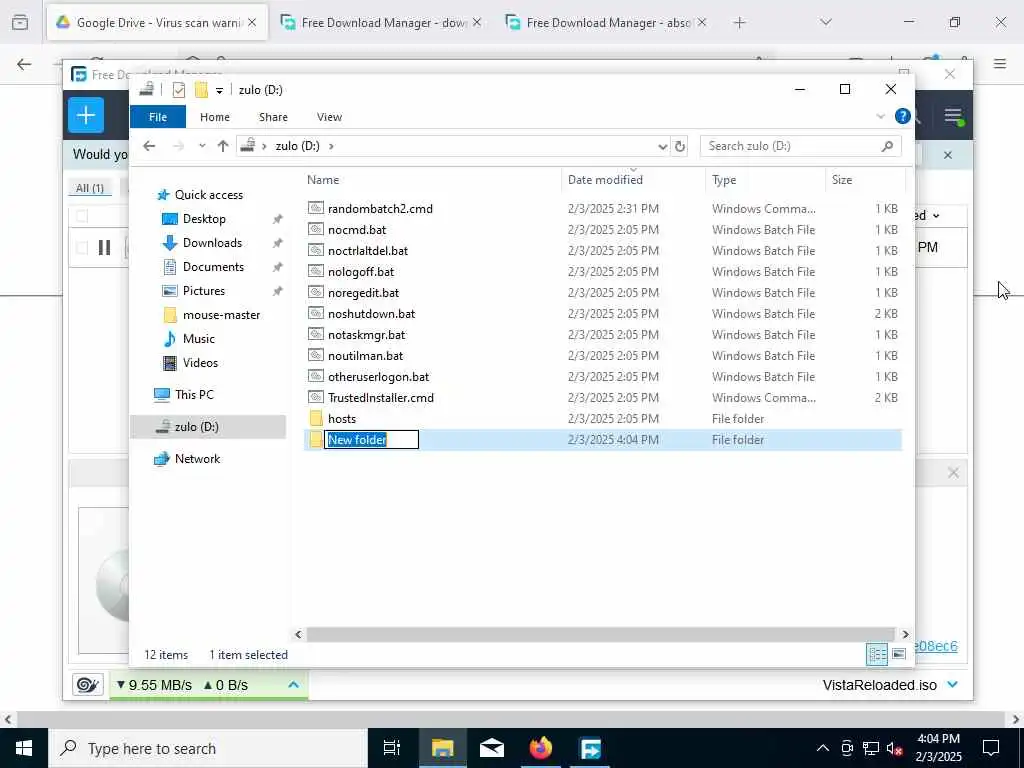Click the search magnifier in Explorer
Viewport: 1024px width, 768px height.
(x=887, y=146)
